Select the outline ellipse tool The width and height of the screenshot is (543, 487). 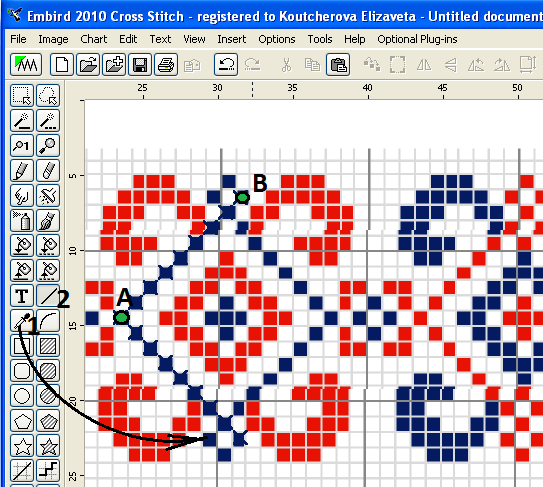[22, 396]
